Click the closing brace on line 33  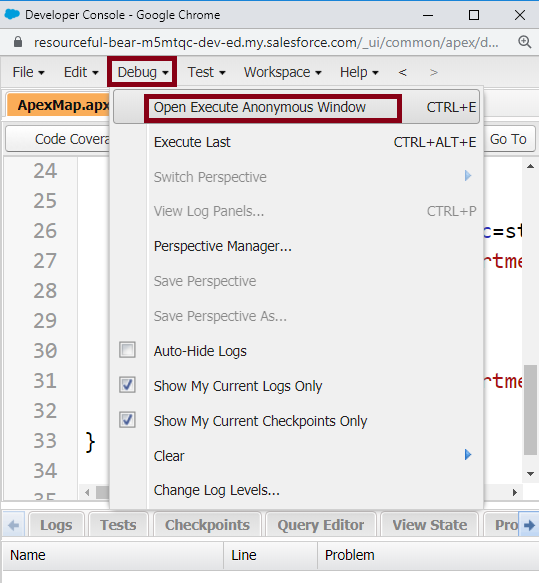click(90, 442)
